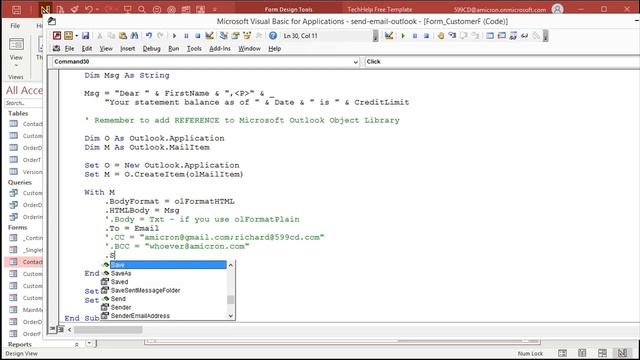Viewport: 640px width, 360px height.
Task: Click View Microsoft Access icon in VBA toolbar
Action: 57,36
